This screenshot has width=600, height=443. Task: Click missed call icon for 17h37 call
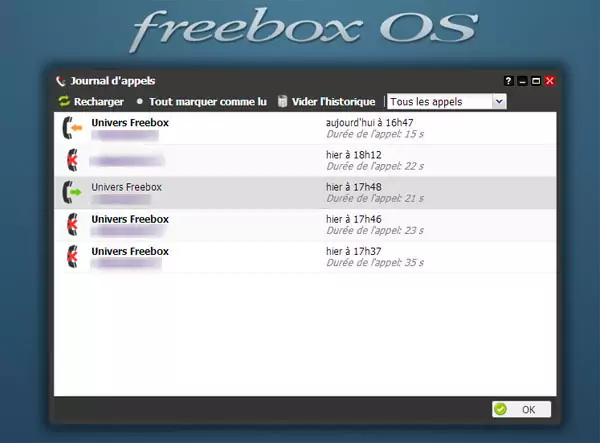(x=72, y=256)
